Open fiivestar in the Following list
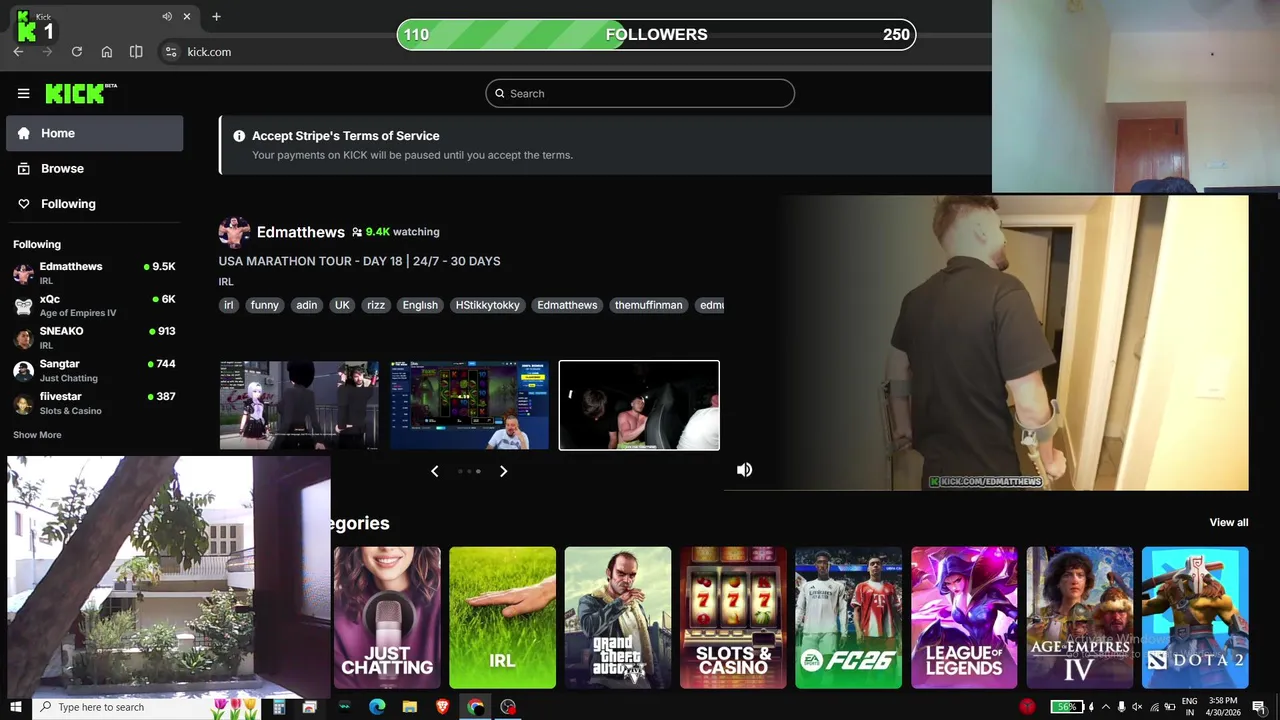This screenshot has width=1280, height=720. pos(94,403)
